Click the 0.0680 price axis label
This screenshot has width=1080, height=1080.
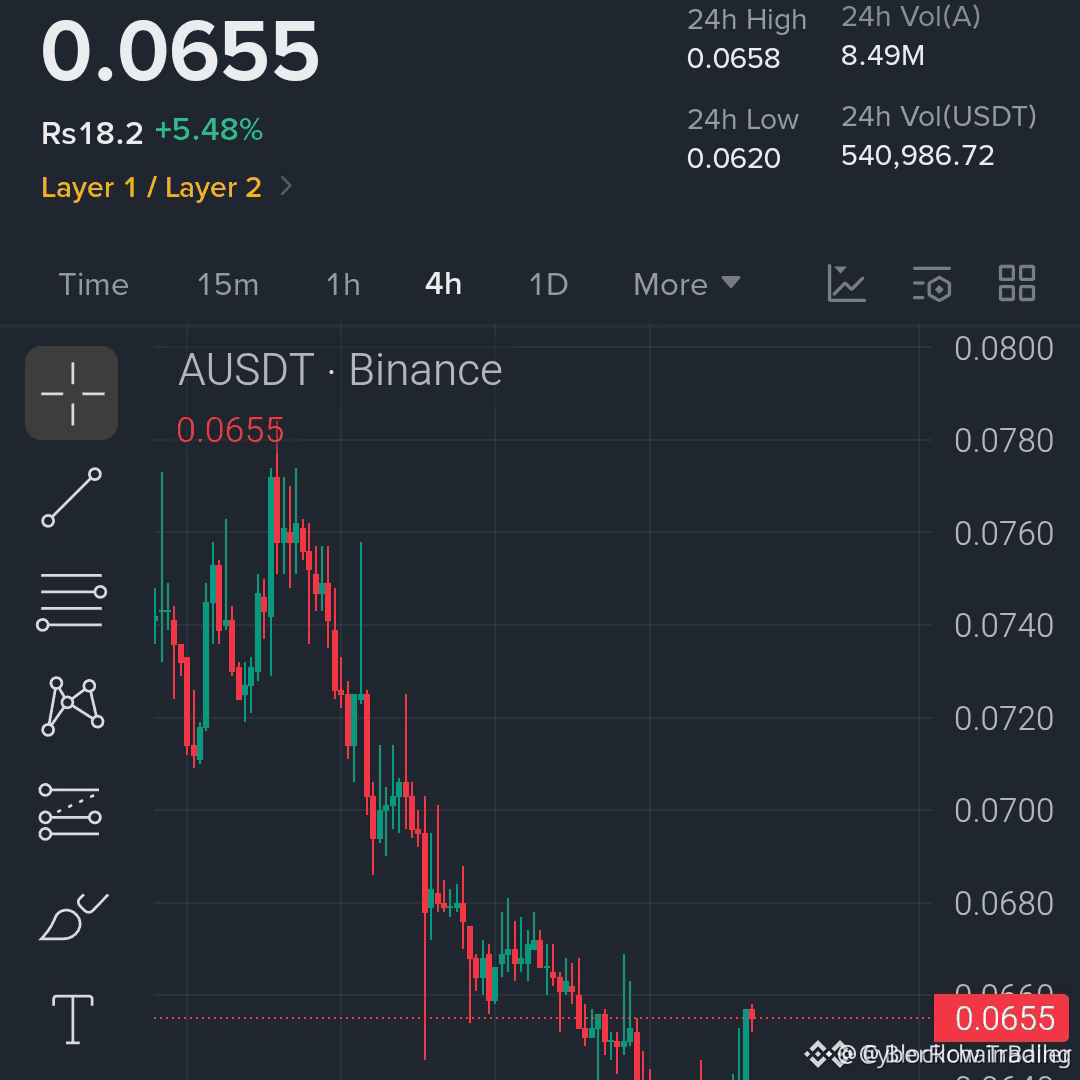(x=1004, y=904)
